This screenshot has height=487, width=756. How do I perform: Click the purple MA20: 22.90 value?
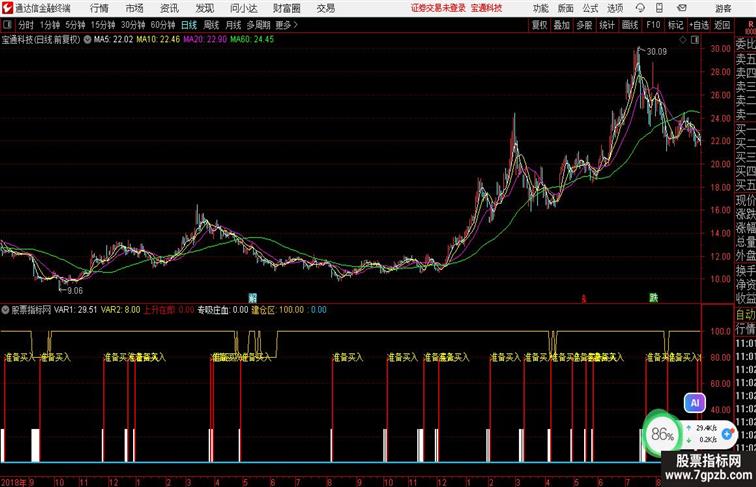tap(205, 40)
